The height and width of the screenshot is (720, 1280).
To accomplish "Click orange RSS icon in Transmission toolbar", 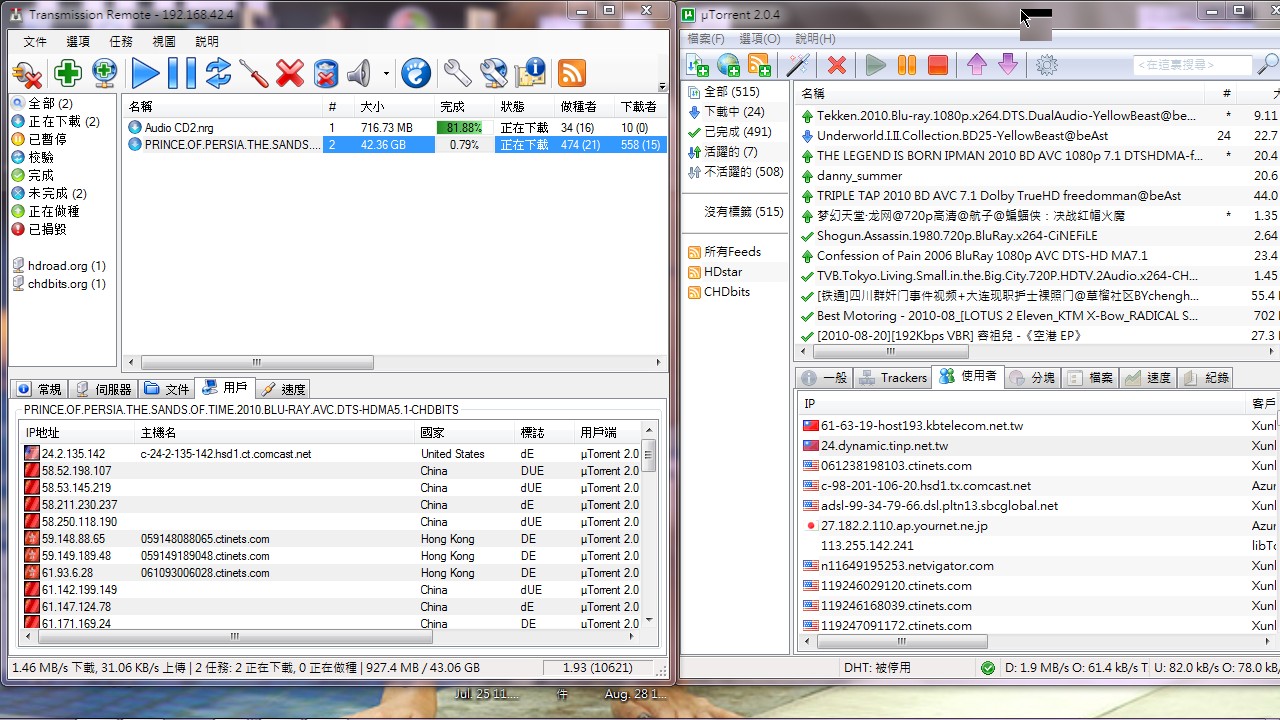I will click(572, 73).
